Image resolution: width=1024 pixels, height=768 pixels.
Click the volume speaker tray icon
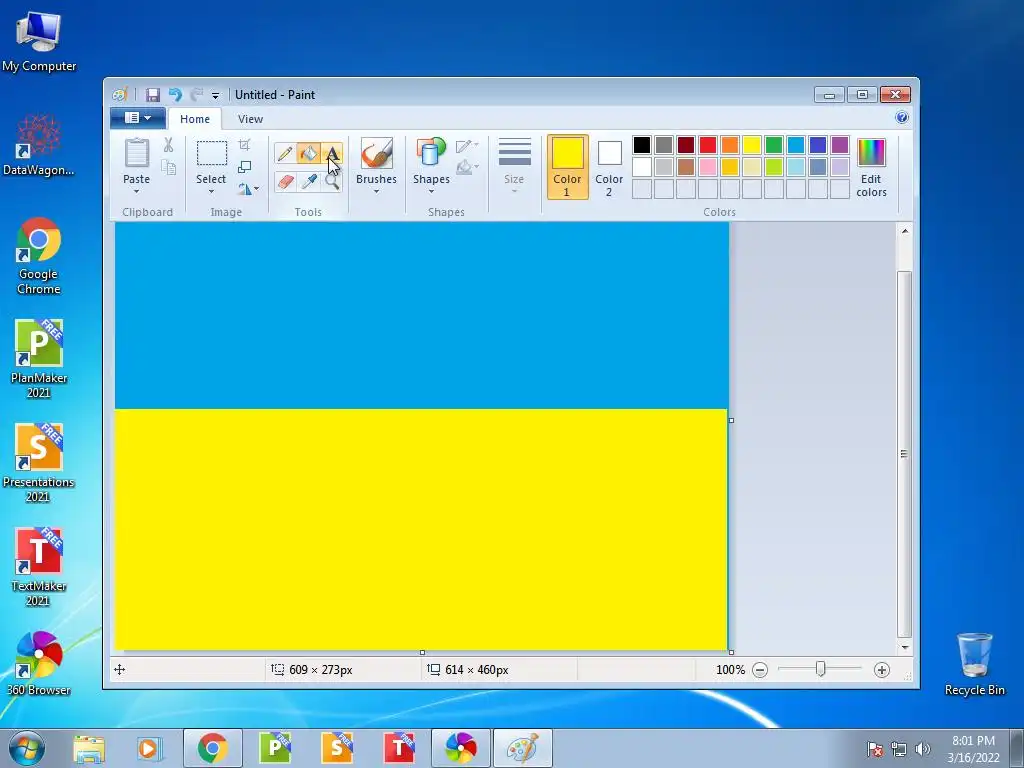[922, 749]
